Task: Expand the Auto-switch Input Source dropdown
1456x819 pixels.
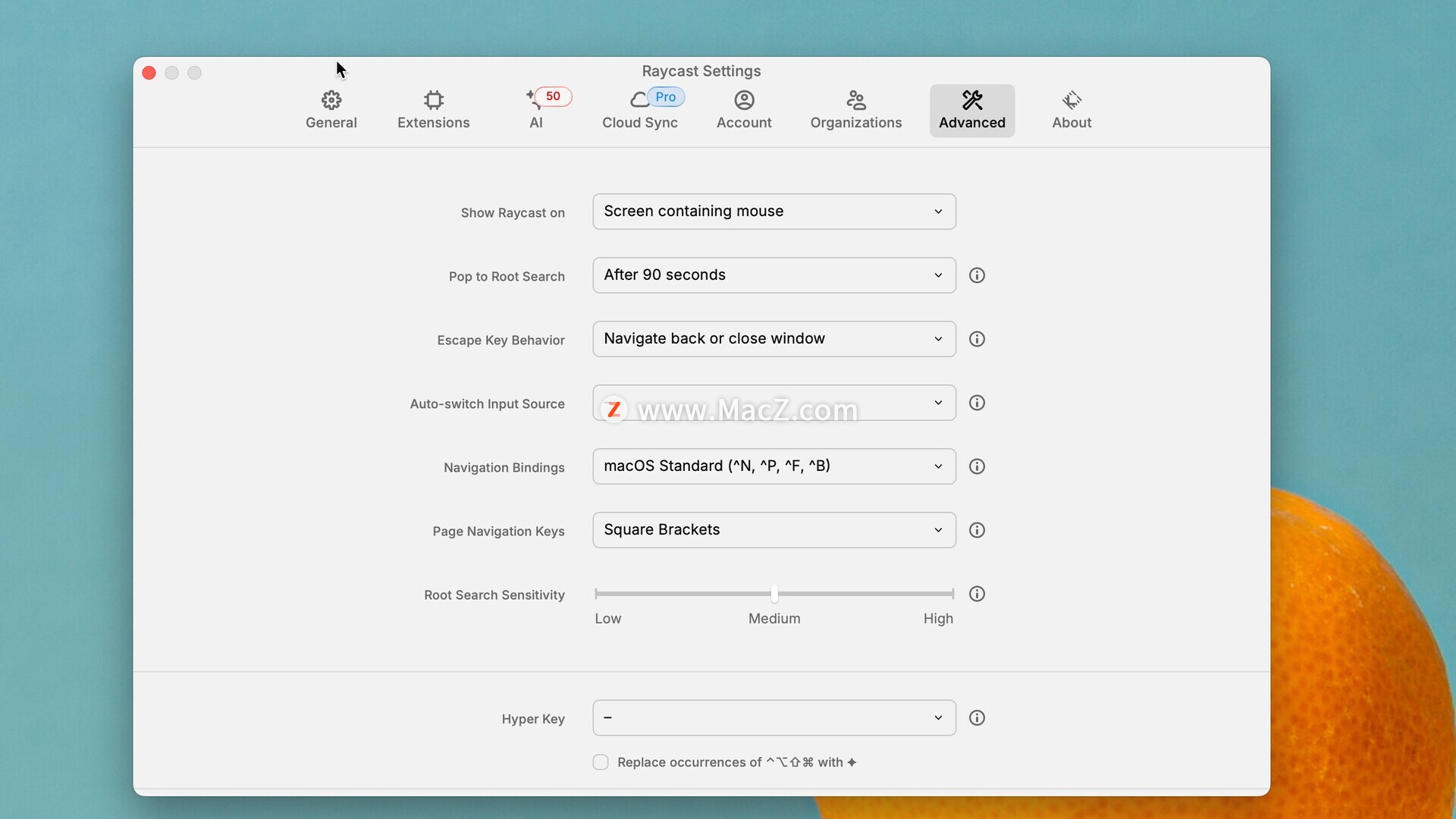Action: pyautogui.click(x=774, y=403)
